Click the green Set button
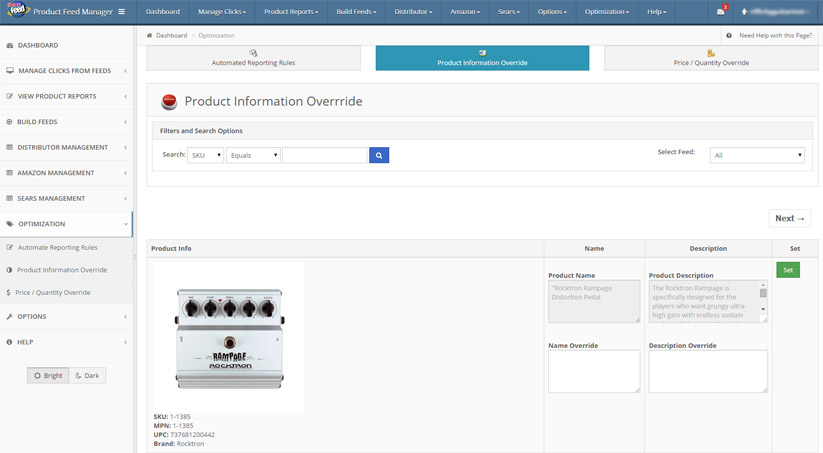This screenshot has height=453, width=823. 788,270
